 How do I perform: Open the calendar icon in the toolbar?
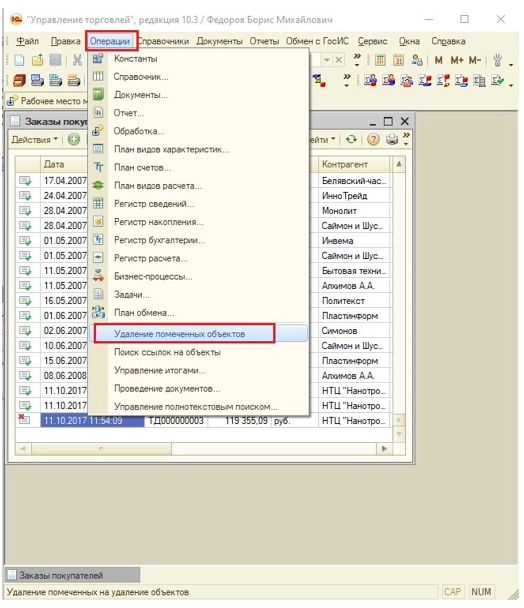point(398,60)
